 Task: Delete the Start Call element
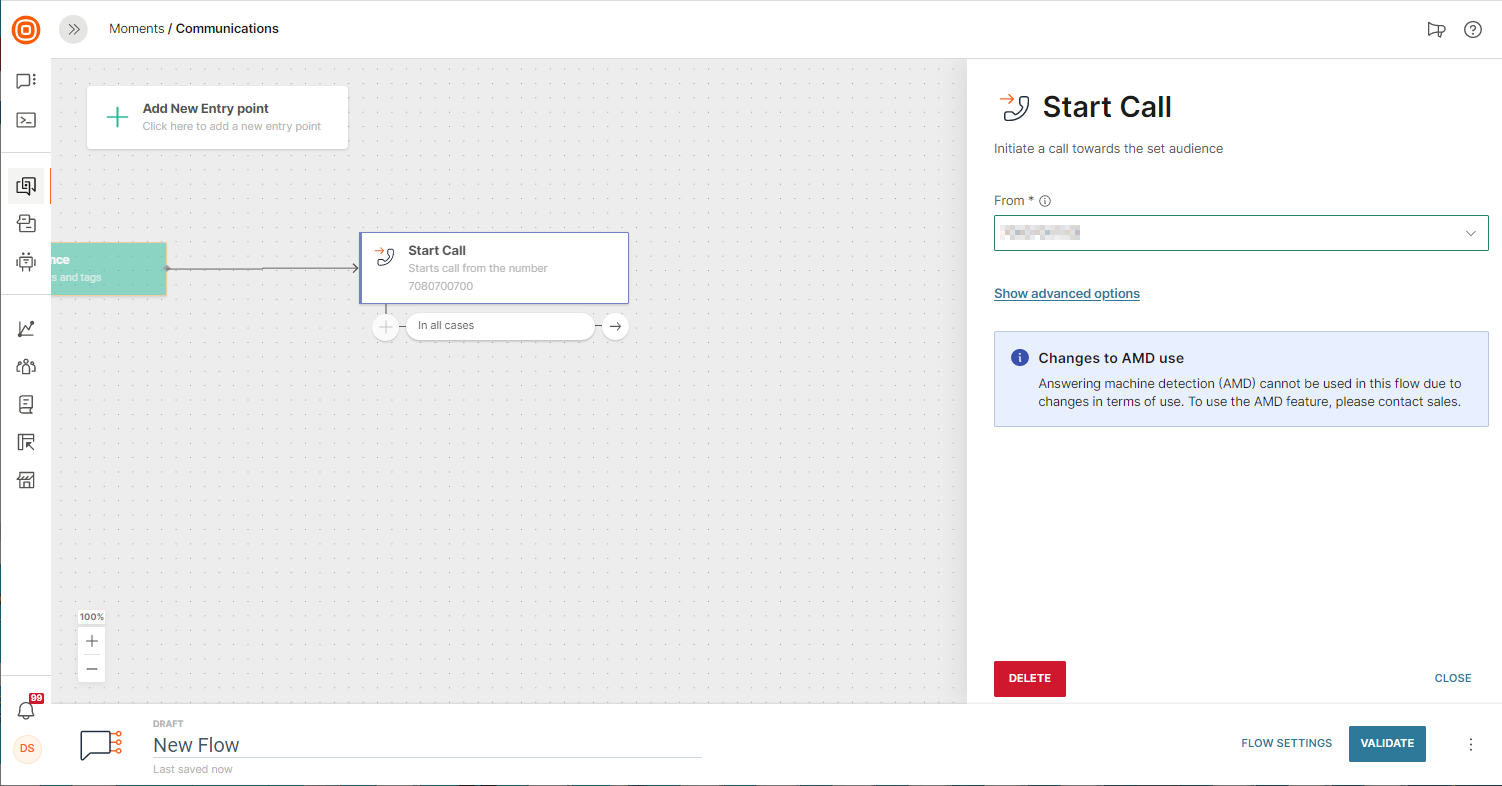(x=1030, y=679)
